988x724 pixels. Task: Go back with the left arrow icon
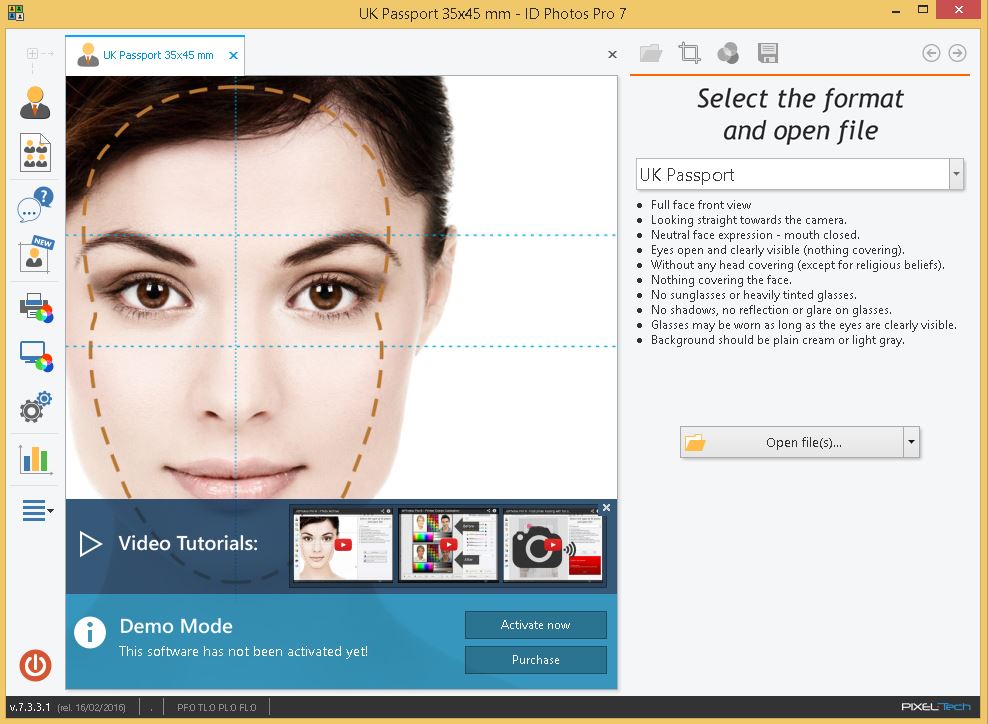pos(931,53)
